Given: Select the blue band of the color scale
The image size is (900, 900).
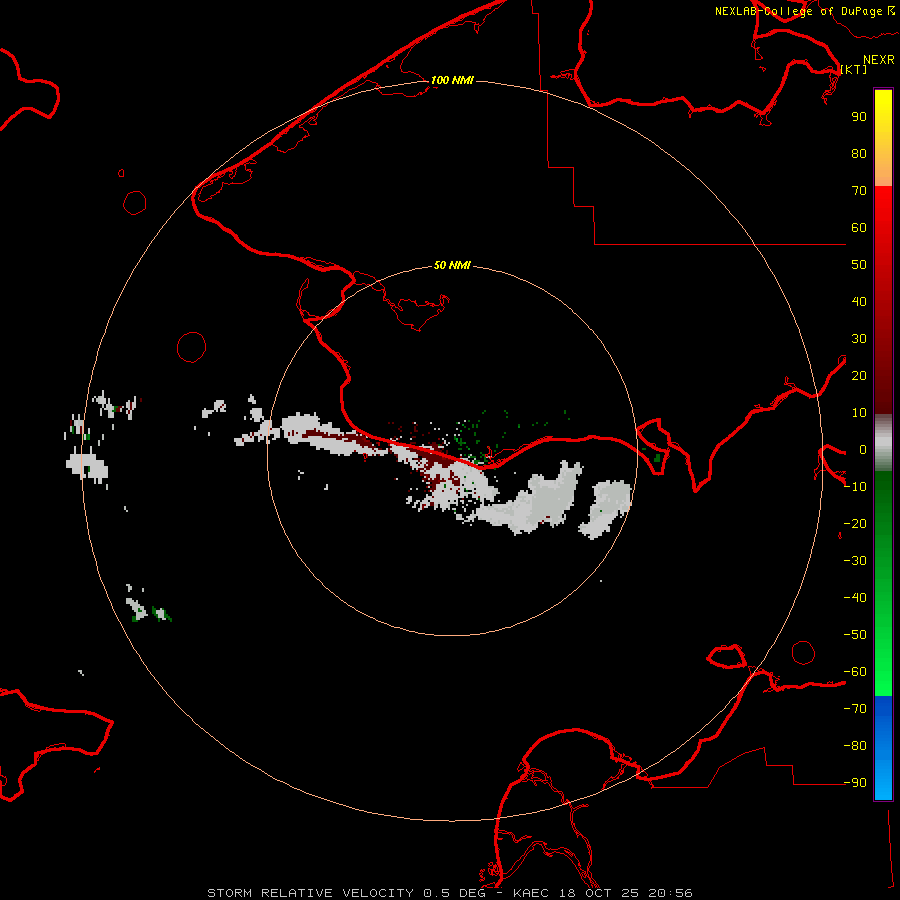Looking at the screenshot, I should (883, 747).
